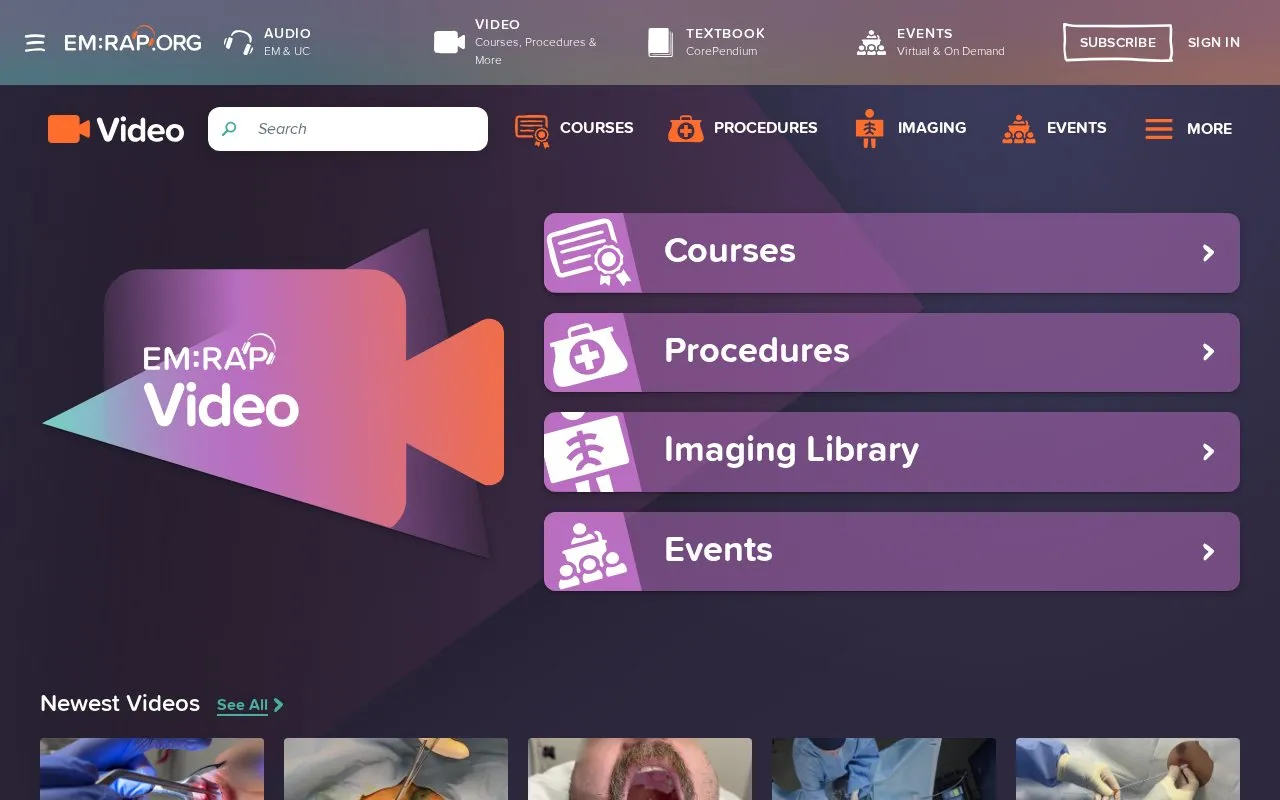Image resolution: width=1280 pixels, height=800 pixels.
Task: Click the EM:RAP.ORG logo
Action: tap(133, 40)
